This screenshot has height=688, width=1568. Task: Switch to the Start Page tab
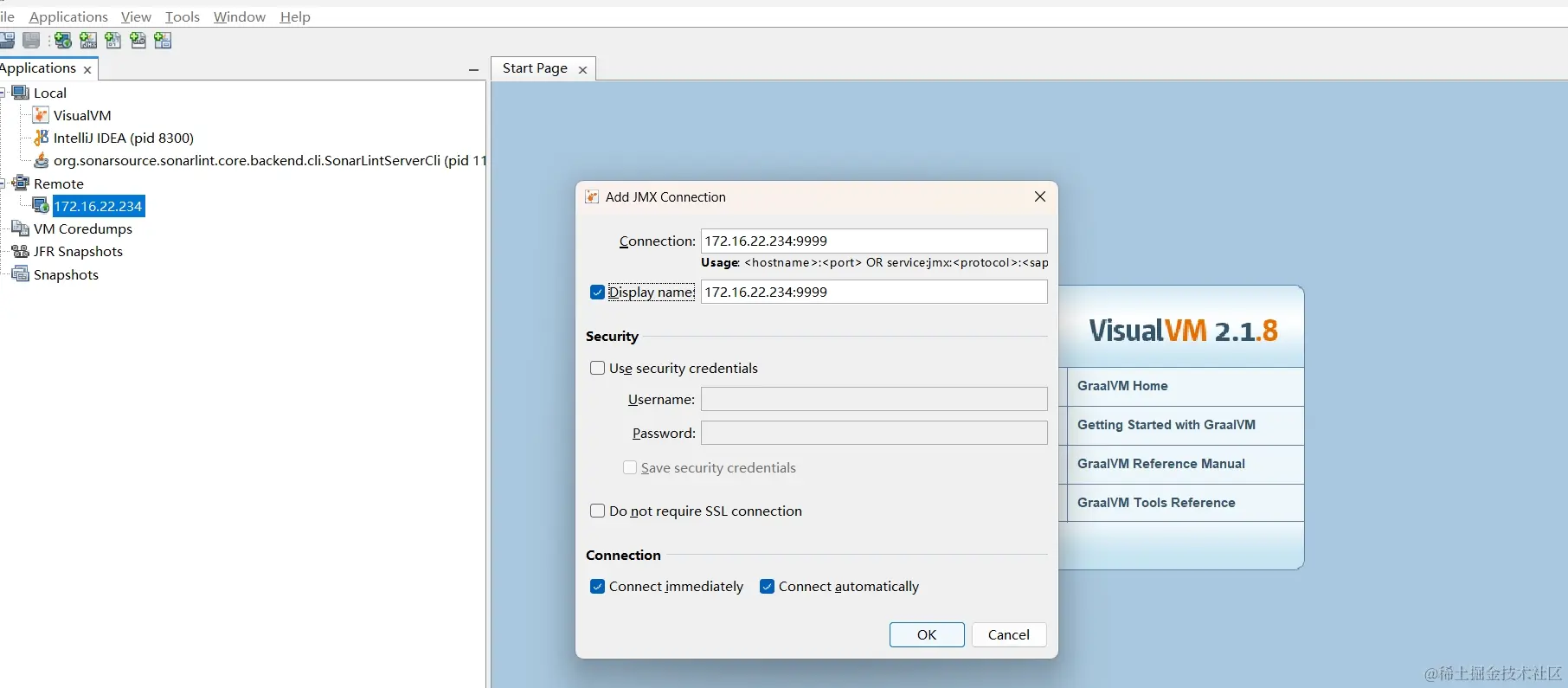tap(535, 68)
